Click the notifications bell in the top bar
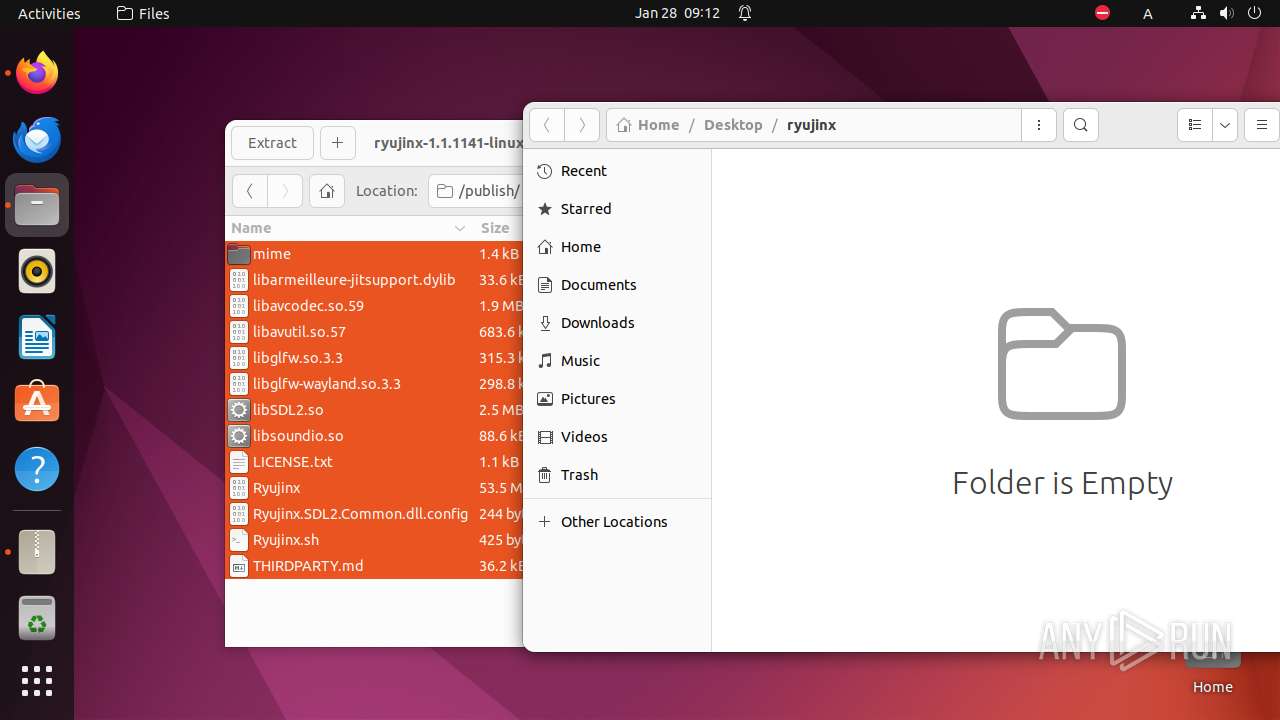The image size is (1280, 720). 745,13
